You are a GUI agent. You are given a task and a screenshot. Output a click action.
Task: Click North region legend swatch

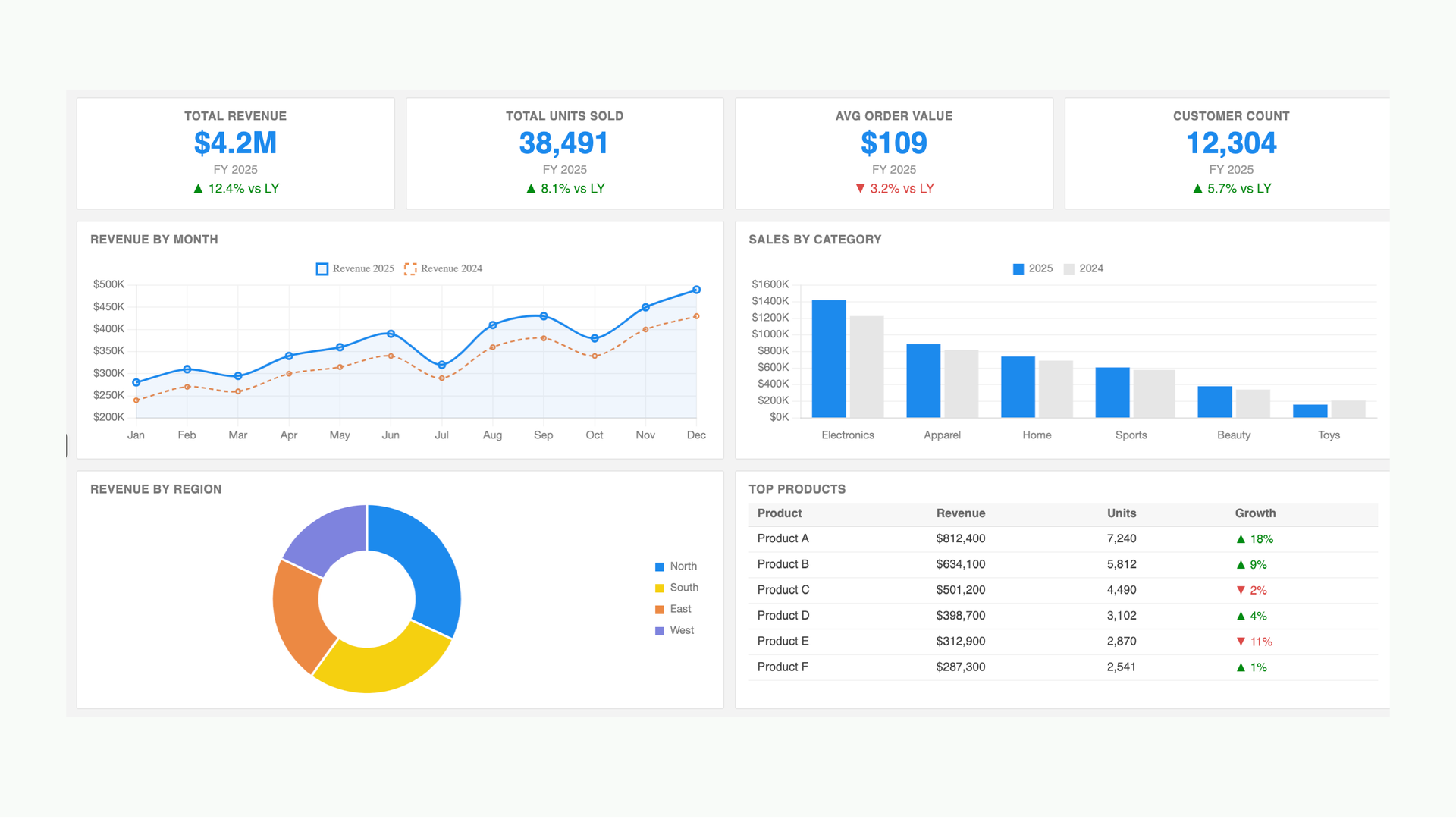point(660,566)
